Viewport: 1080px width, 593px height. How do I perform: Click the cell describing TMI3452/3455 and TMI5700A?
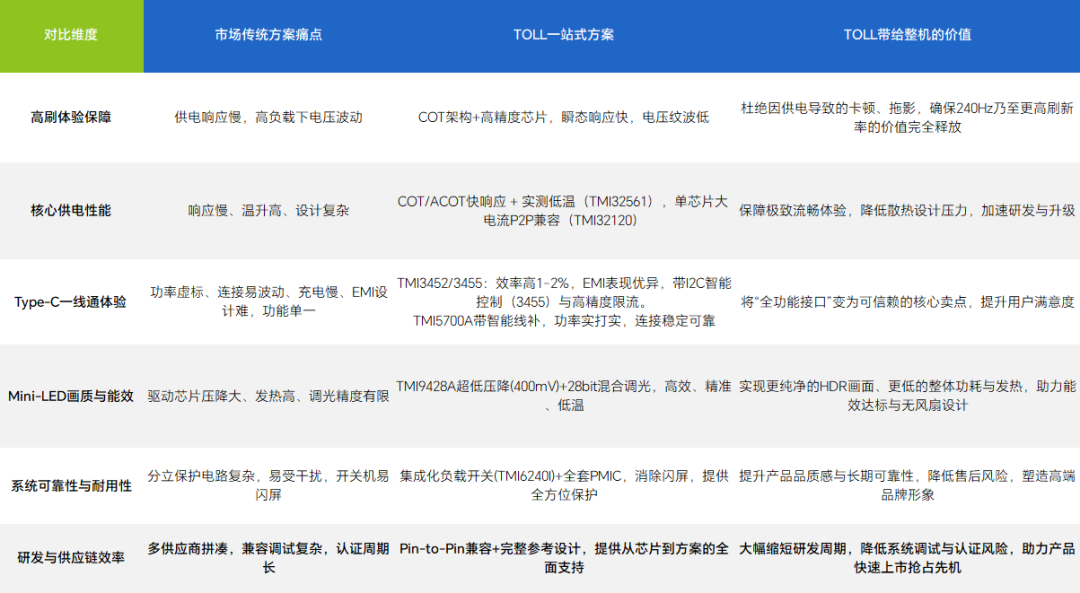(x=563, y=302)
